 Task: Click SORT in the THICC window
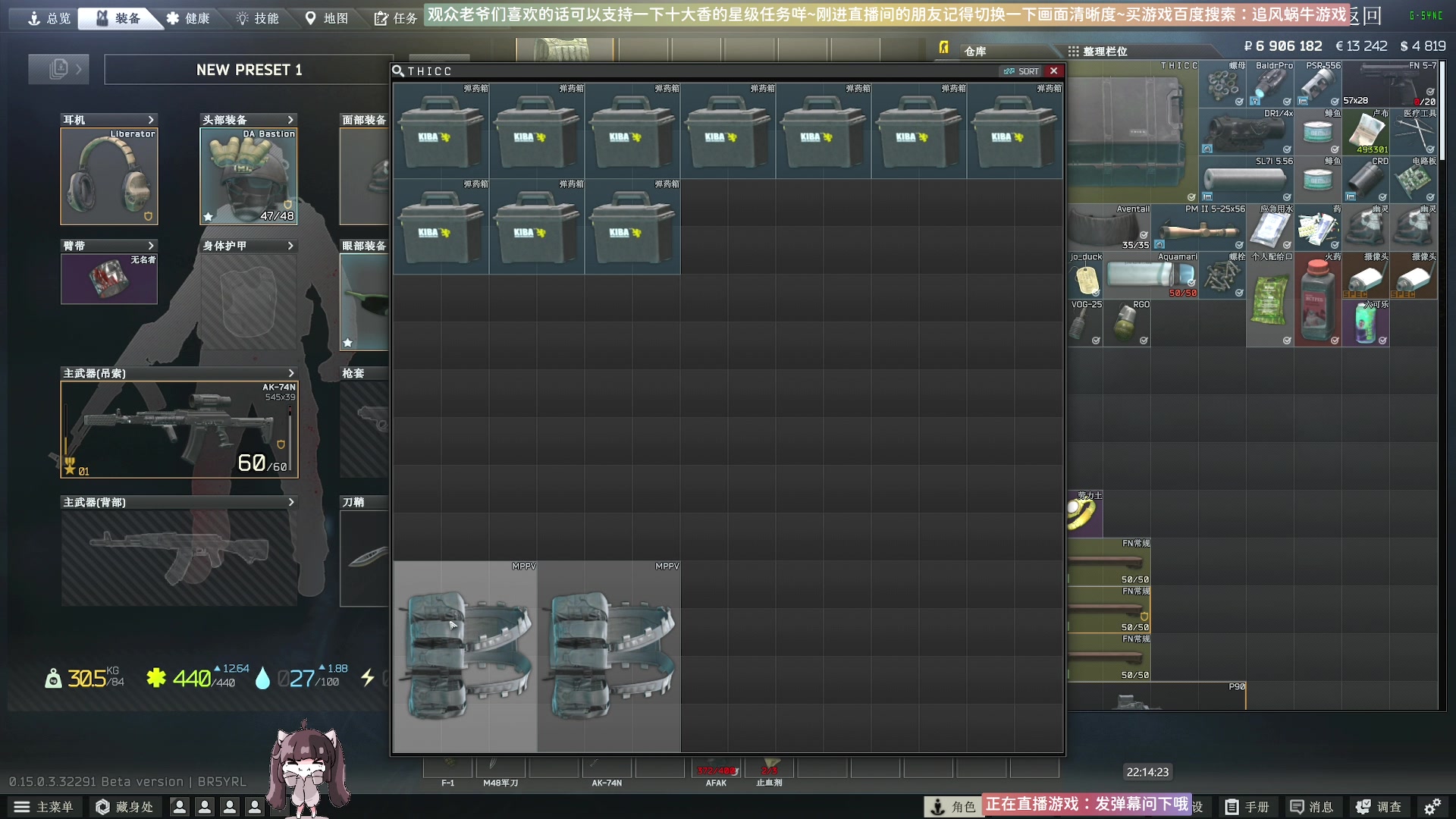pos(1021,71)
